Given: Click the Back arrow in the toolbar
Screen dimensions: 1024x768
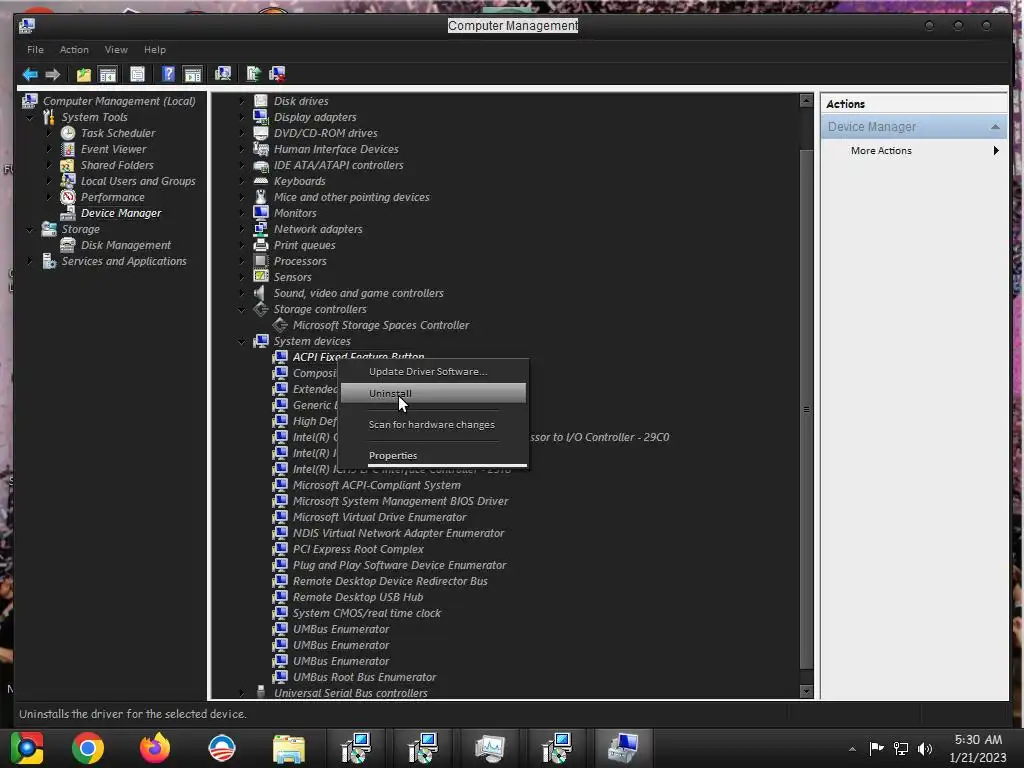Looking at the screenshot, I should pyautogui.click(x=30, y=74).
